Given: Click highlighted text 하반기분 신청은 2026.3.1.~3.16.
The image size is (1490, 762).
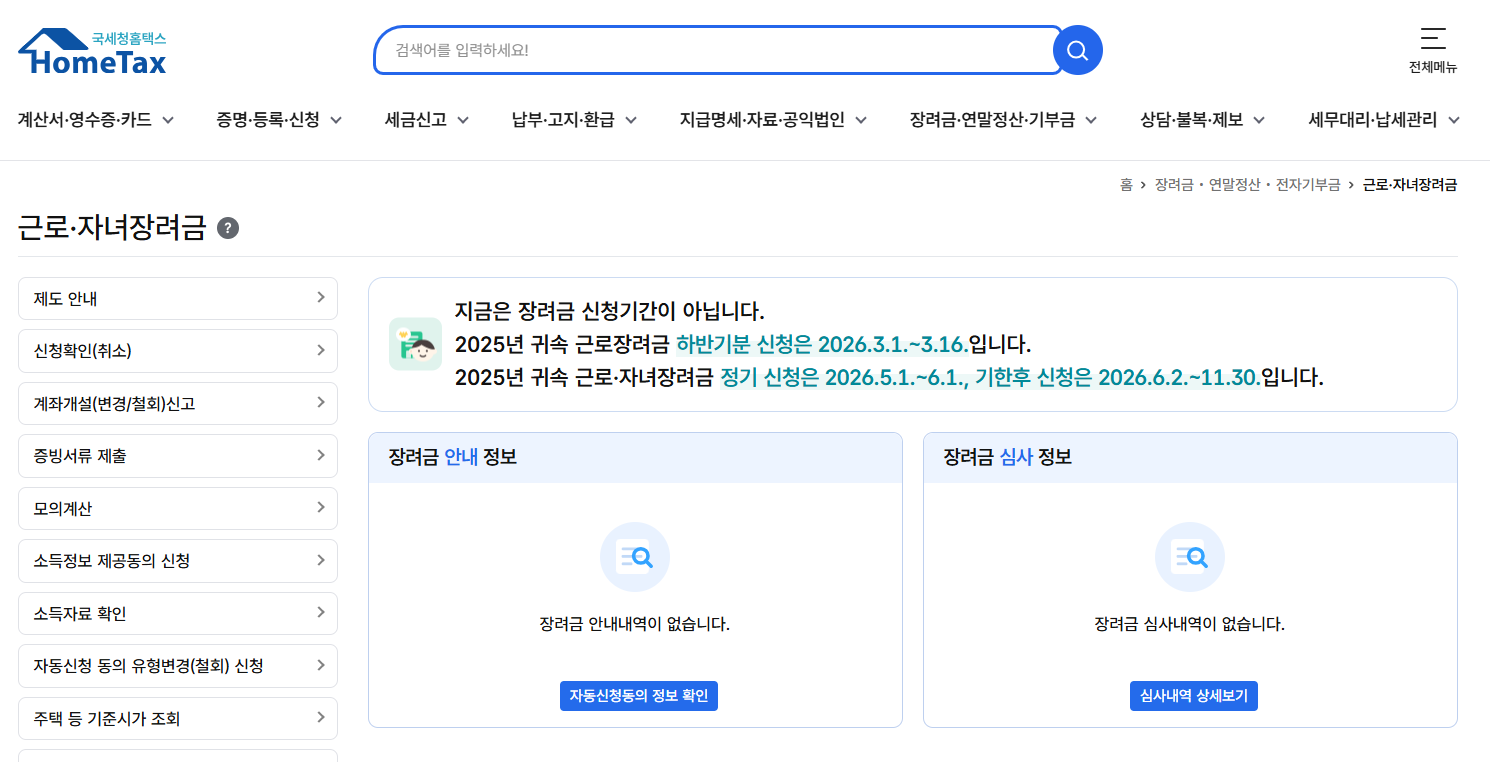Looking at the screenshot, I should click(x=822, y=345).
